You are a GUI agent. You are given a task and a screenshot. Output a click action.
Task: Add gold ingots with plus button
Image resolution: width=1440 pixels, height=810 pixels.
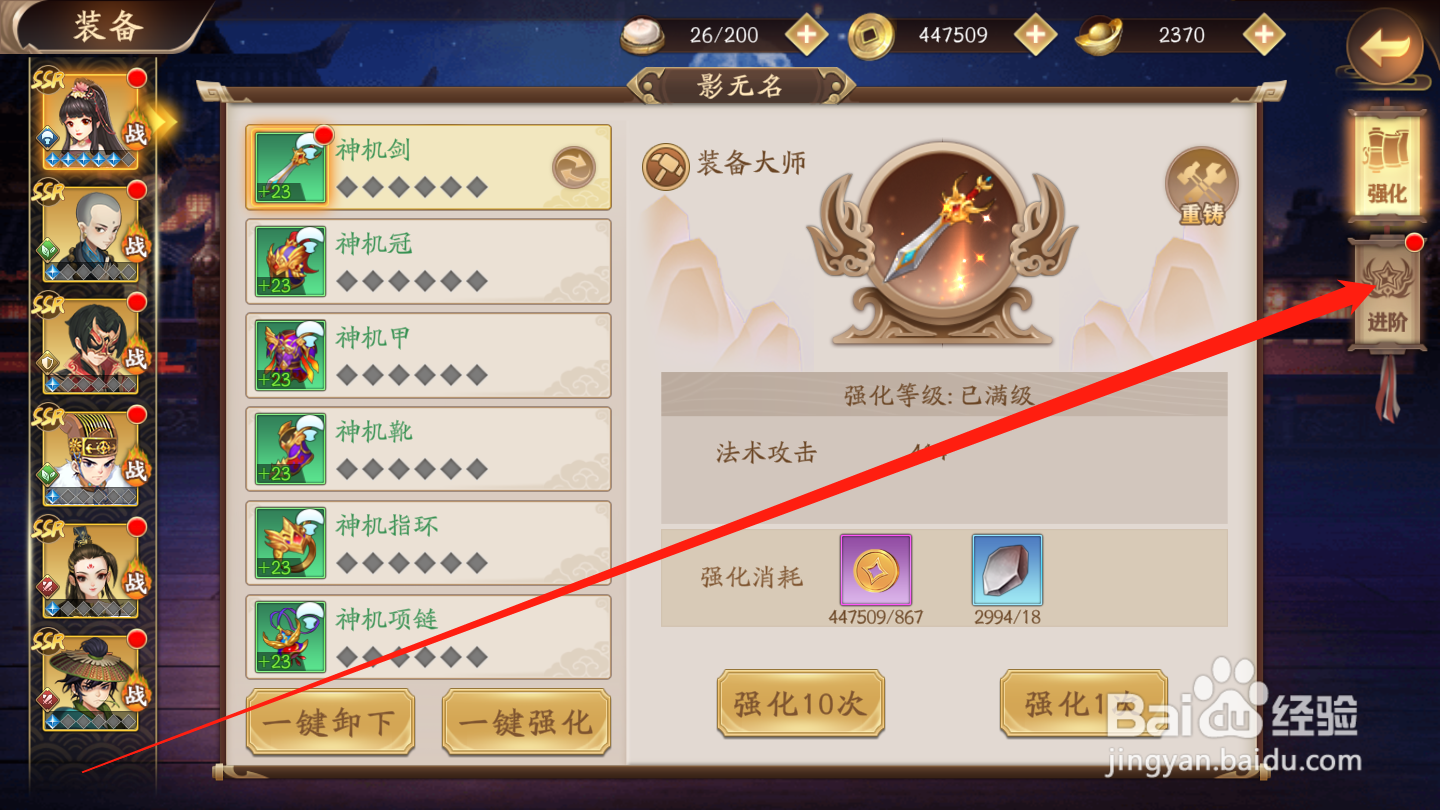click(1264, 36)
